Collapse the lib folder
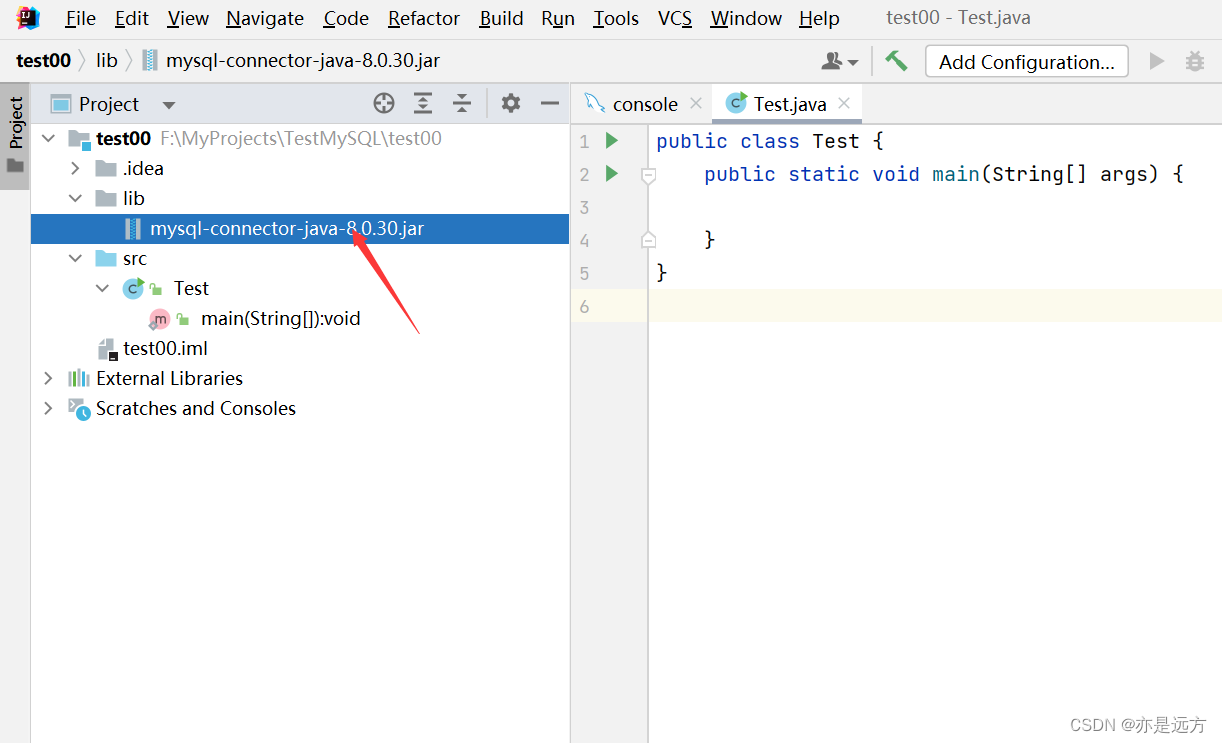Viewport: 1222px width, 743px height. pos(75,198)
